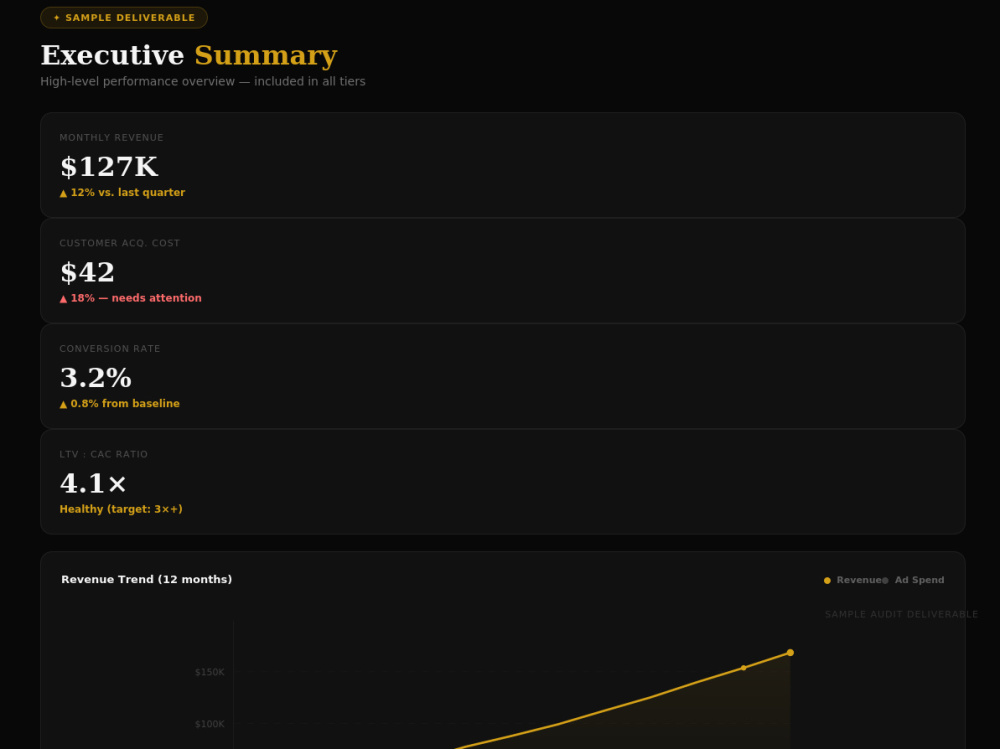Click the yellow Revenue legend dot

[827, 581]
